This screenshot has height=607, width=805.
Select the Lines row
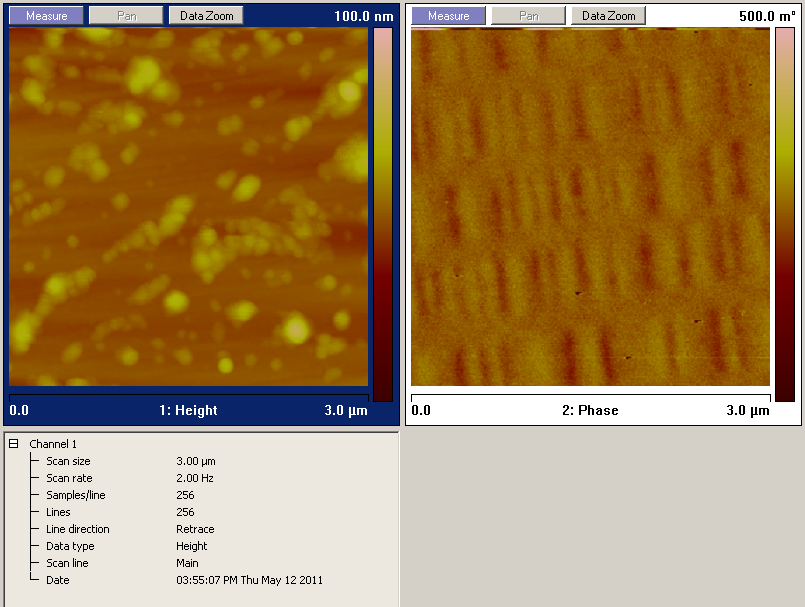coord(120,512)
